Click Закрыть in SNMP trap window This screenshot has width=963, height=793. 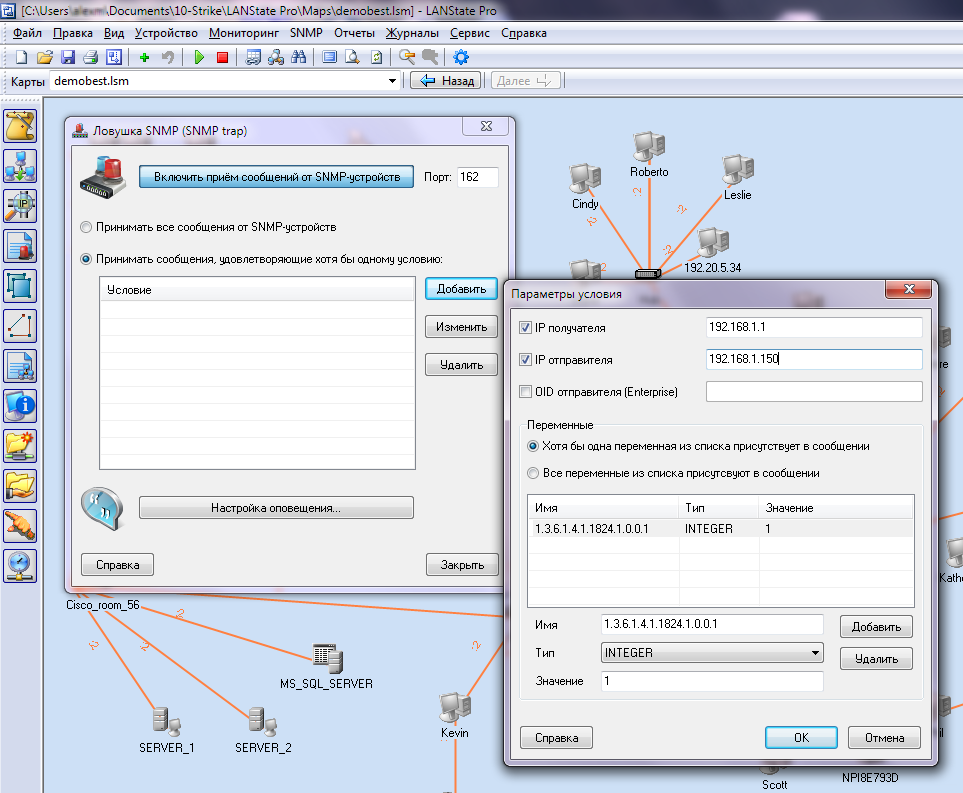[462, 564]
